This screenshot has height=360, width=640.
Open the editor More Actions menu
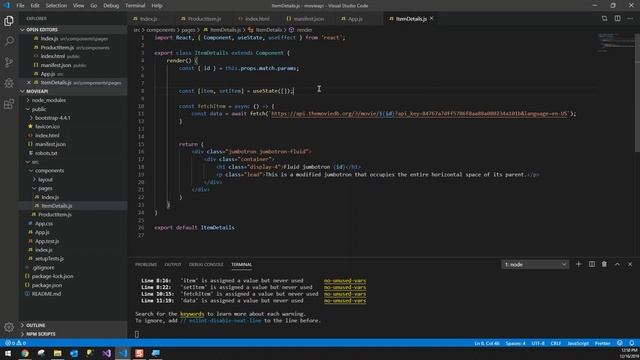tap(630, 18)
